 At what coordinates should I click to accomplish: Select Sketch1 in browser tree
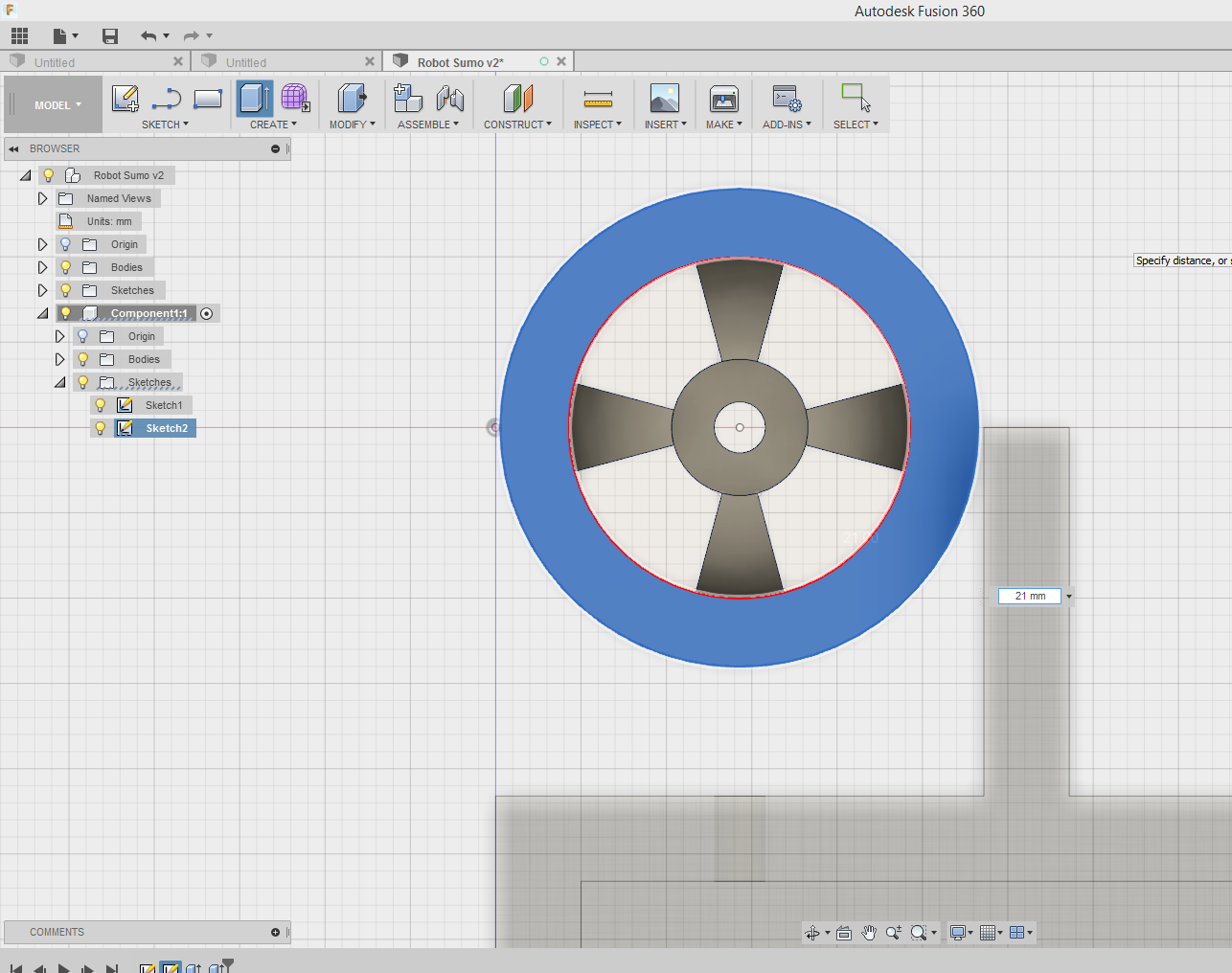point(164,405)
